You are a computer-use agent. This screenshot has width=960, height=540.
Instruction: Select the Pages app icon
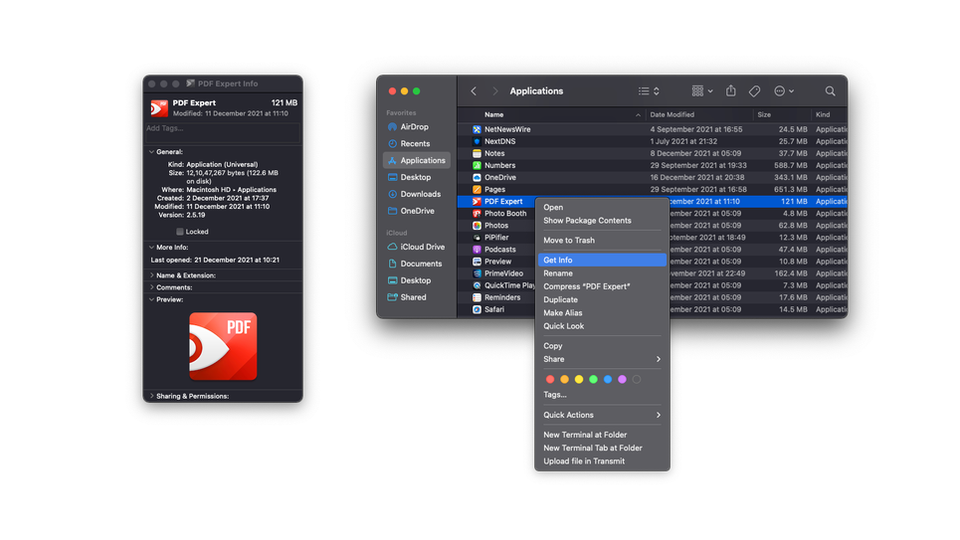pyautogui.click(x=477, y=190)
